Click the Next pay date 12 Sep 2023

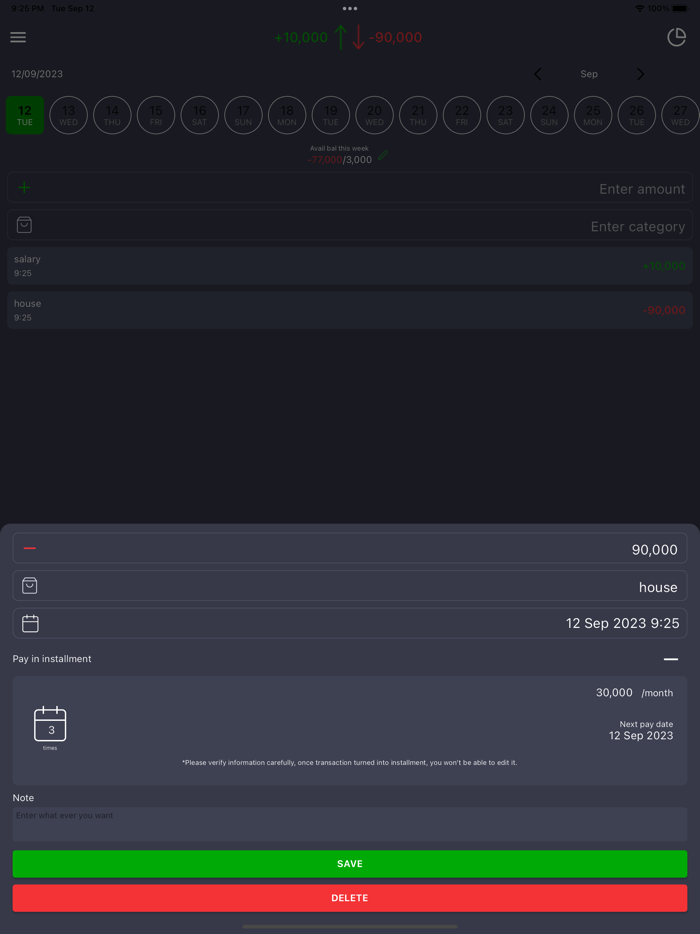tap(641, 731)
